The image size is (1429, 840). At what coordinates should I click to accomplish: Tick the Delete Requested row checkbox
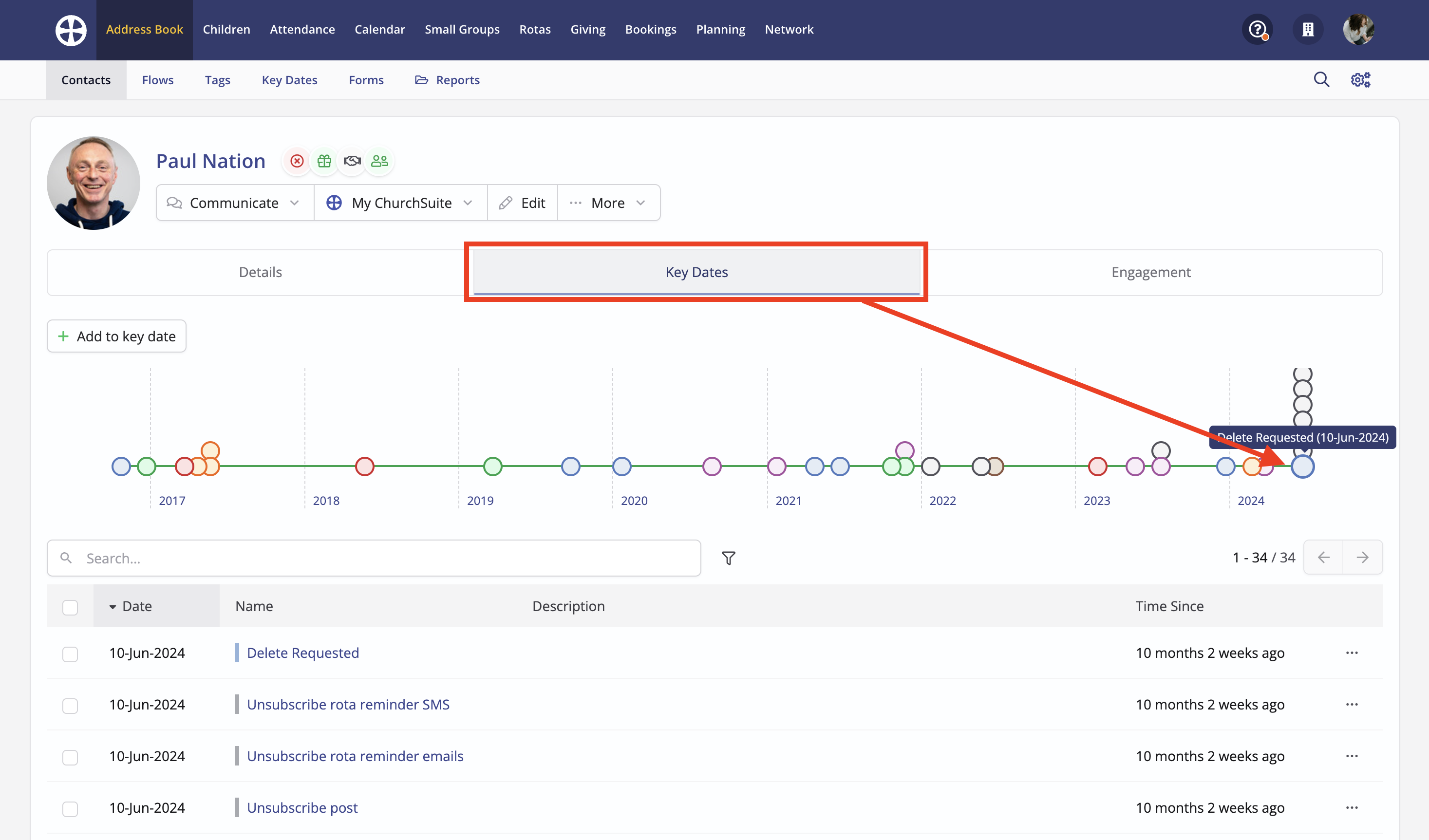(70, 654)
